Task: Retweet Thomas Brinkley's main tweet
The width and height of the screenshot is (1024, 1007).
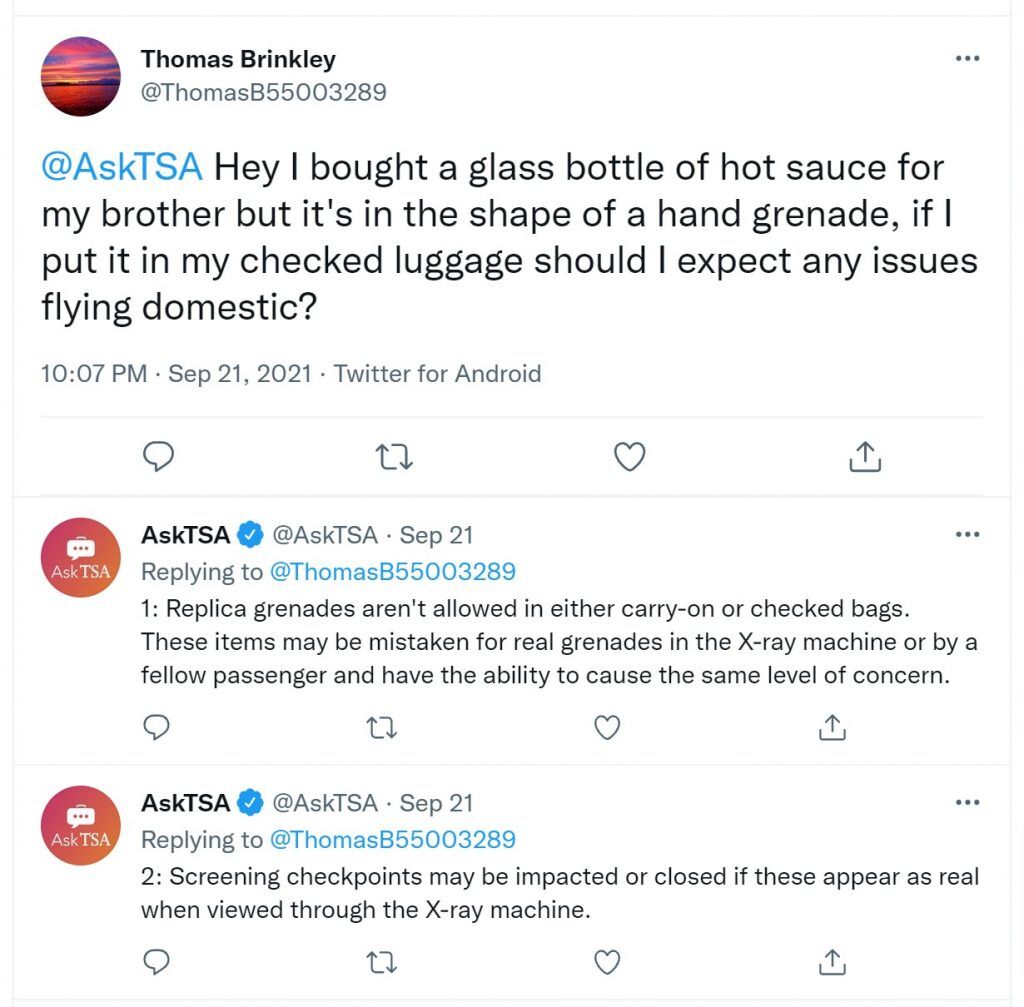Action: [394, 457]
